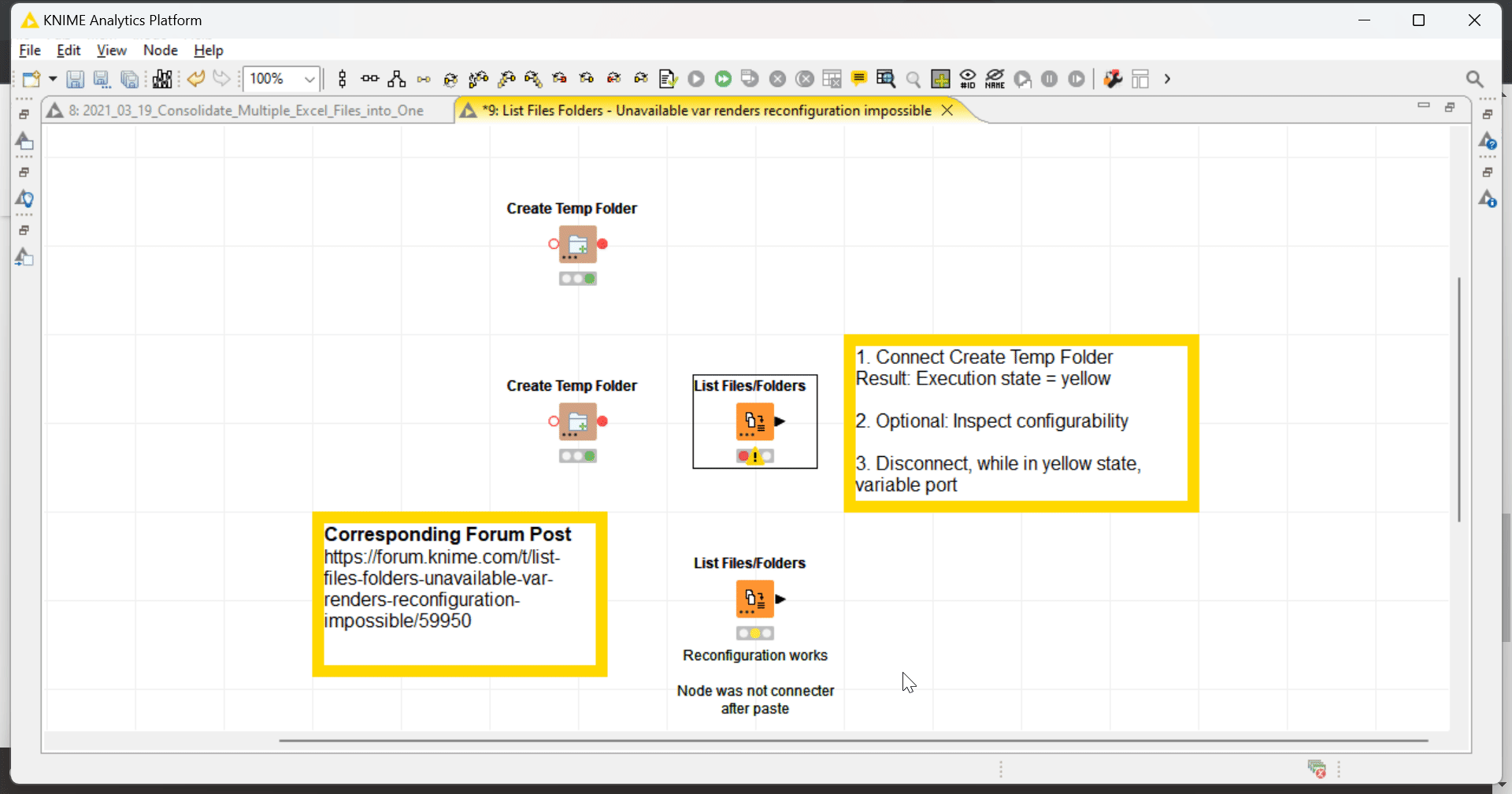This screenshot has width=1512, height=794.
Task: Restore the top right sidebar panel
Action: pyautogui.click(x=1487, y=115)
